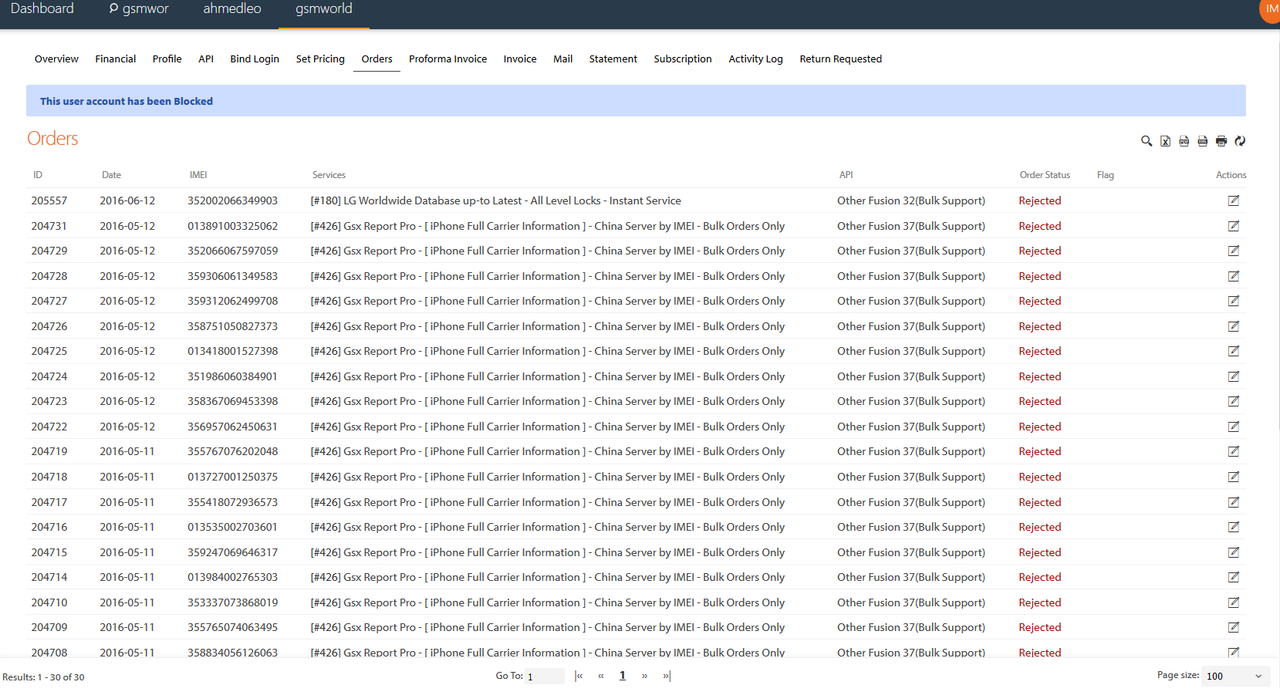Open edit action for order 204709
Viewport: 1280px width, 688px height.
tap(1233, 627)
